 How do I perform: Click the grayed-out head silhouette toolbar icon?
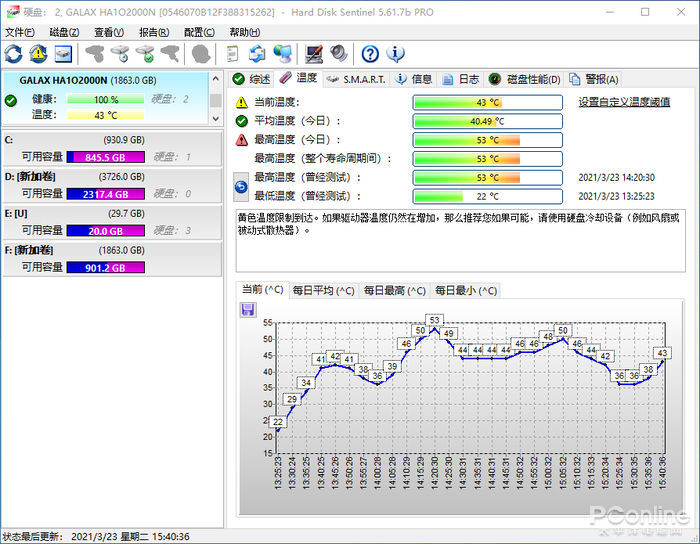point(201,54)
